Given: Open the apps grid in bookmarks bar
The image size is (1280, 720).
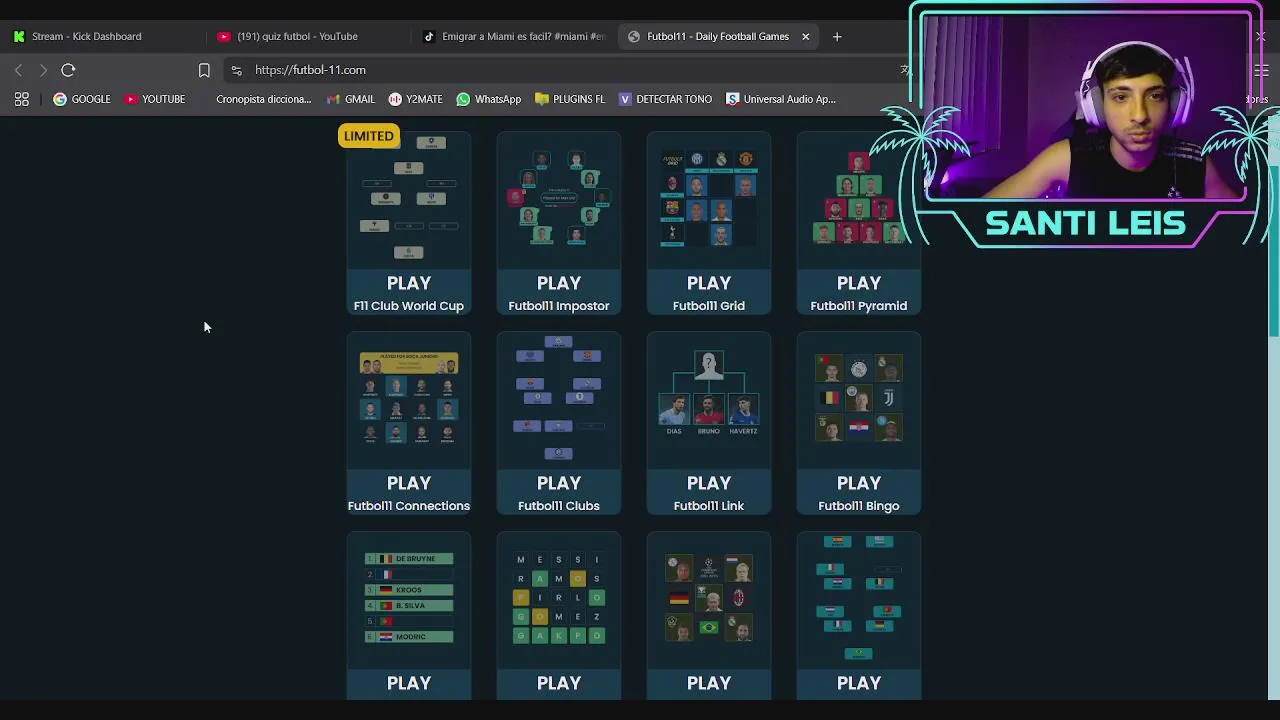Looking at the screenshot, I should [21, 99].
